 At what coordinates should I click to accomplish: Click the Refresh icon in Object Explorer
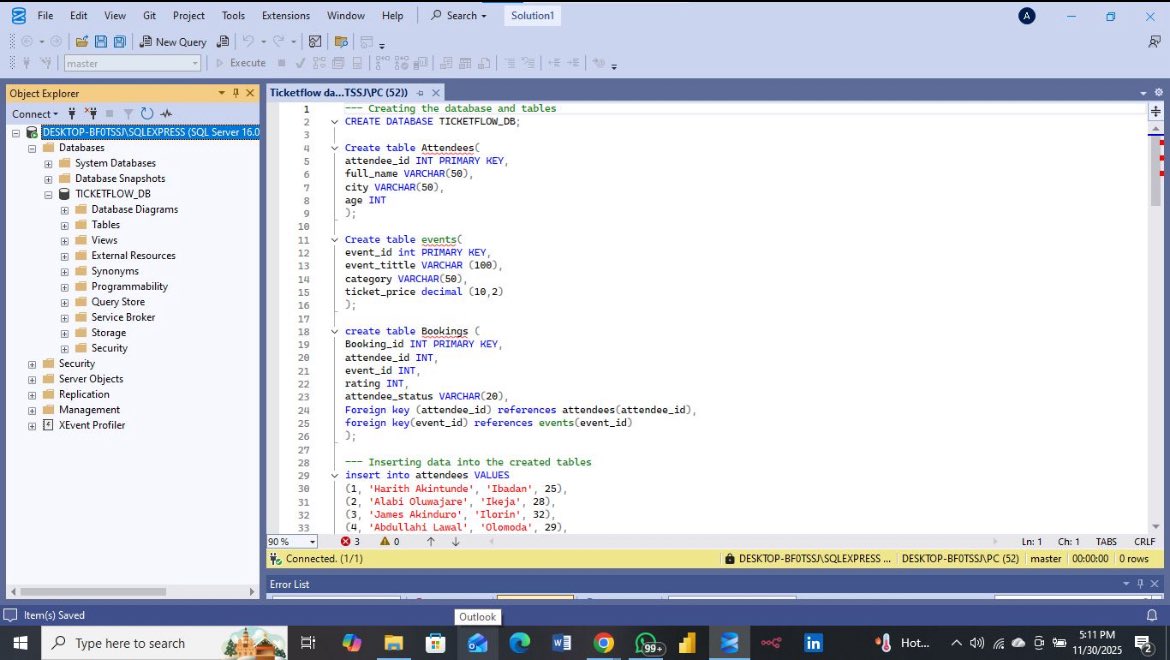coord(147,113)
